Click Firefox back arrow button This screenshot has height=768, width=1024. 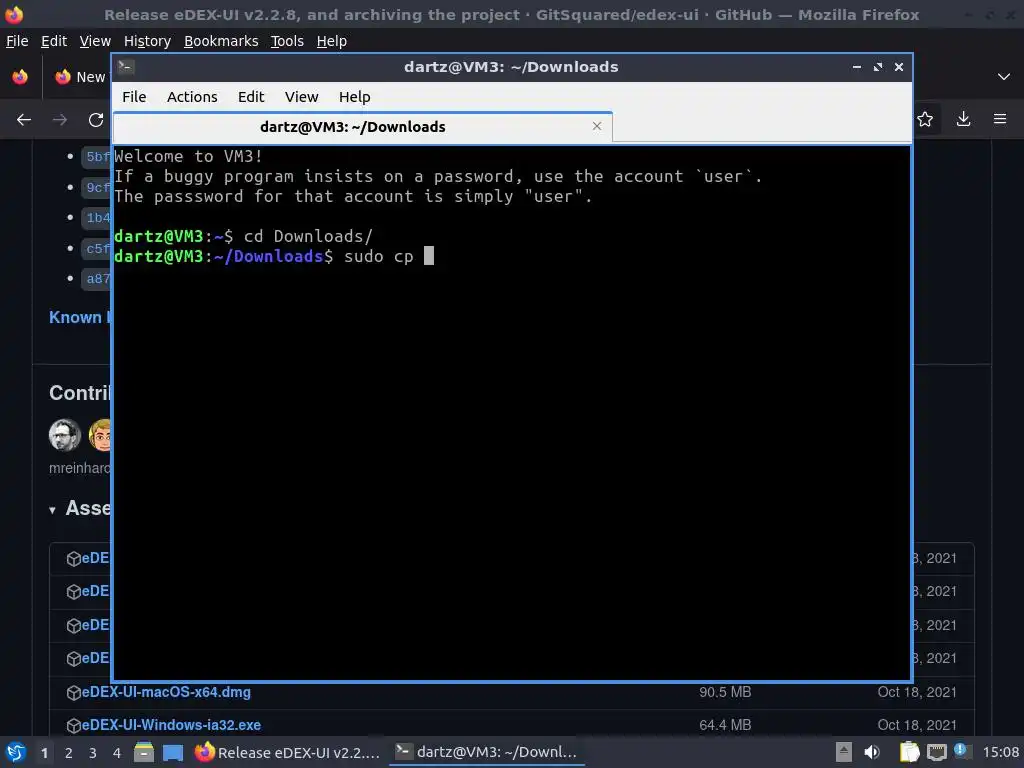(x=24, y=120)
